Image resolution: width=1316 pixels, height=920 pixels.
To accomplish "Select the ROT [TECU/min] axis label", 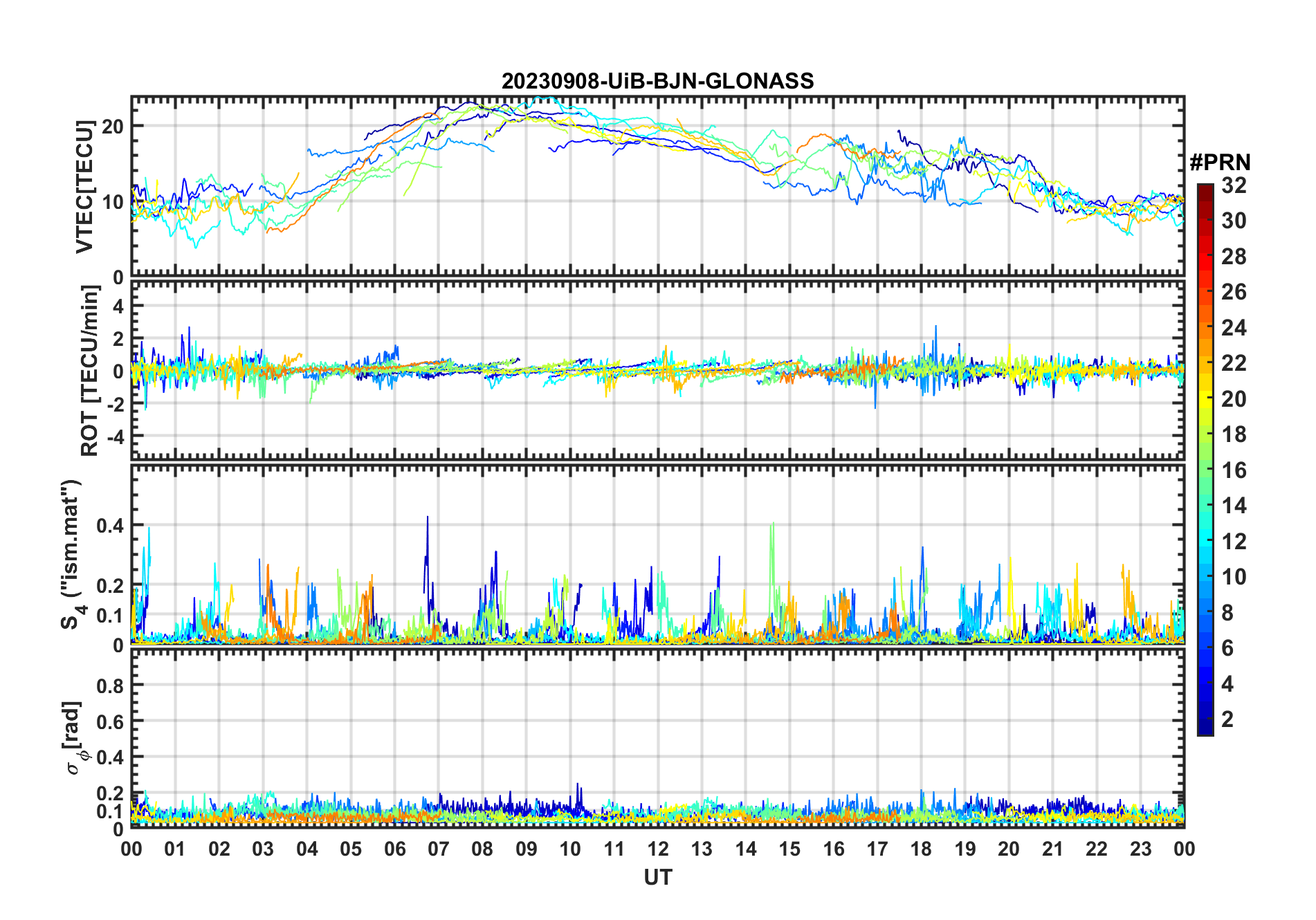I will click(89, 371).
